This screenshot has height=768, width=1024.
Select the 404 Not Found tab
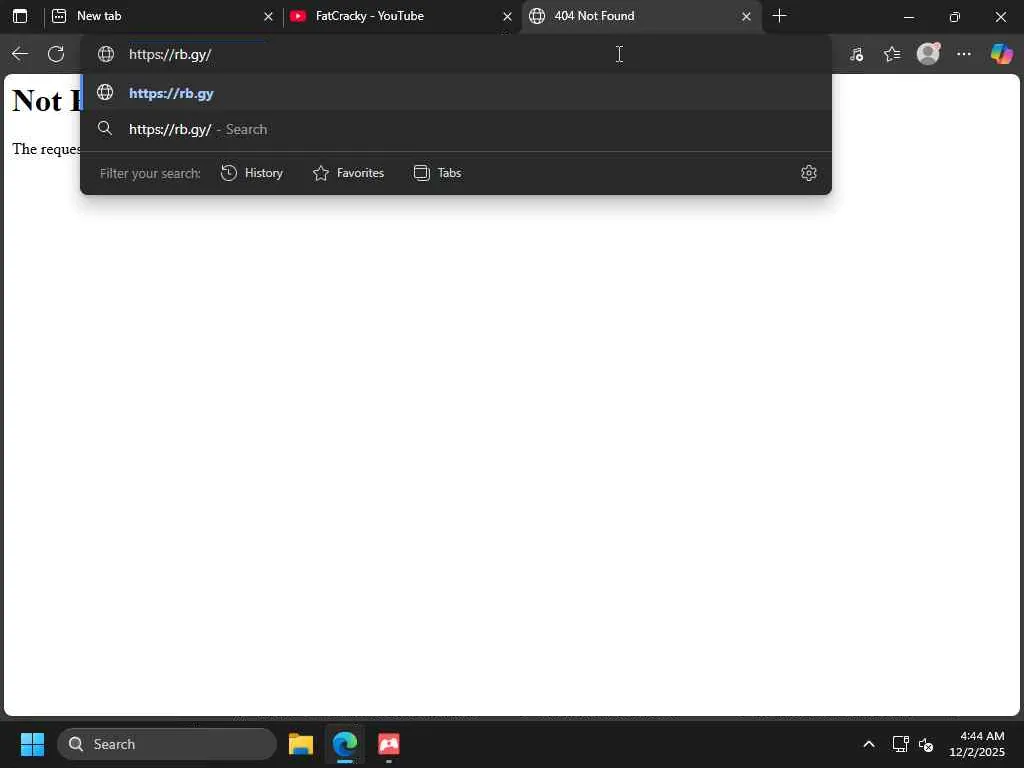pos(641,16)
